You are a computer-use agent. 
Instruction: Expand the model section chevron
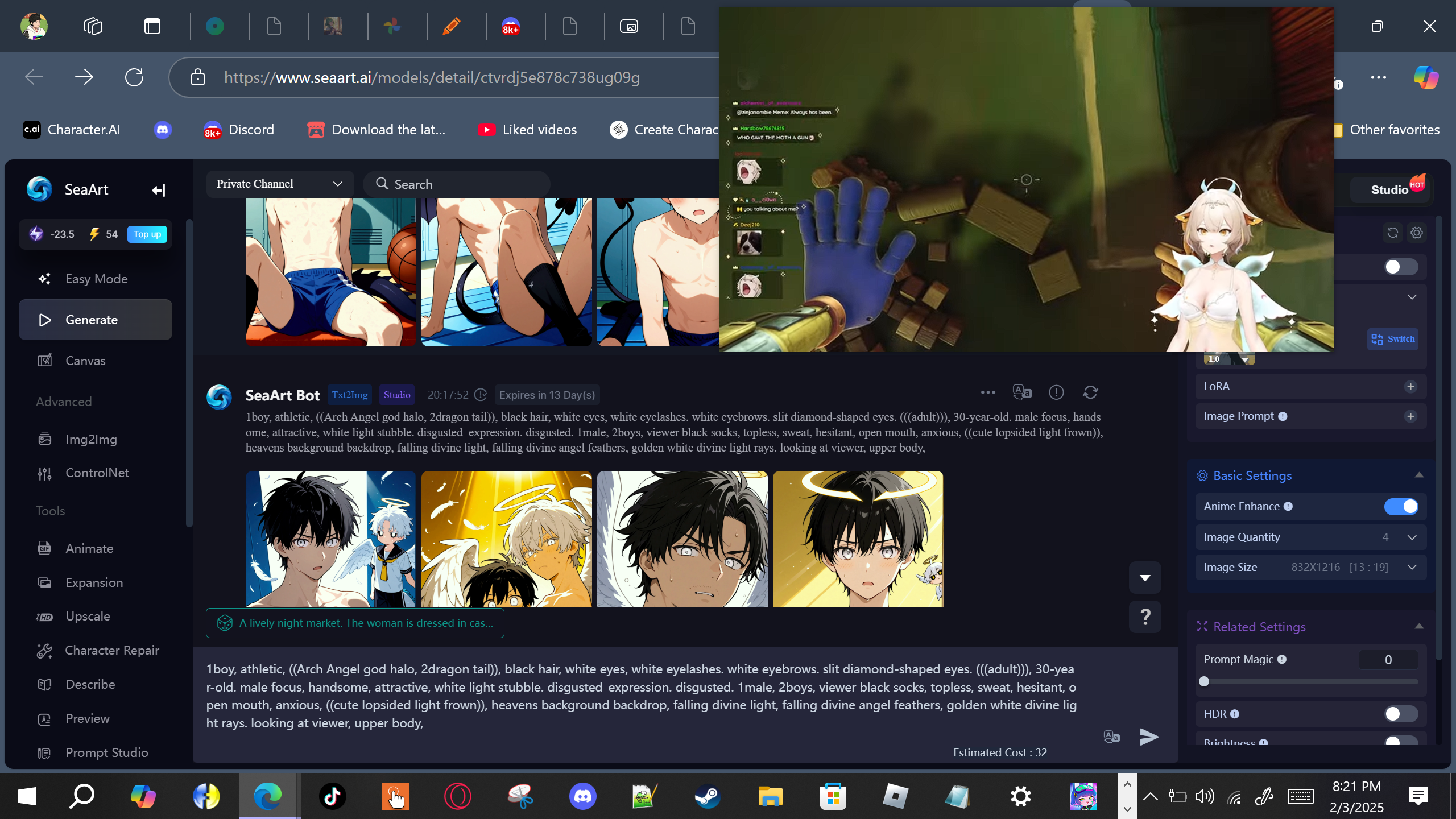tap(1412, 297)
